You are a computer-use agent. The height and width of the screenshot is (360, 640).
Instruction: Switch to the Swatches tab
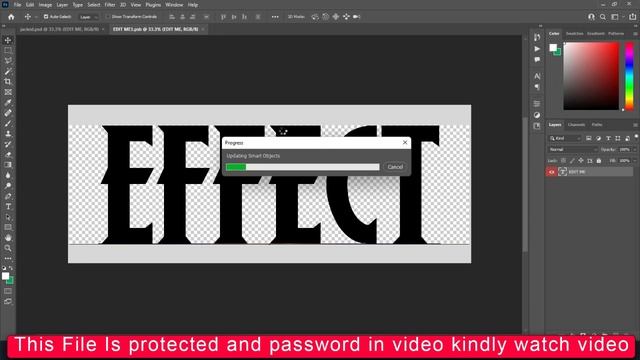tap(574, 33)
